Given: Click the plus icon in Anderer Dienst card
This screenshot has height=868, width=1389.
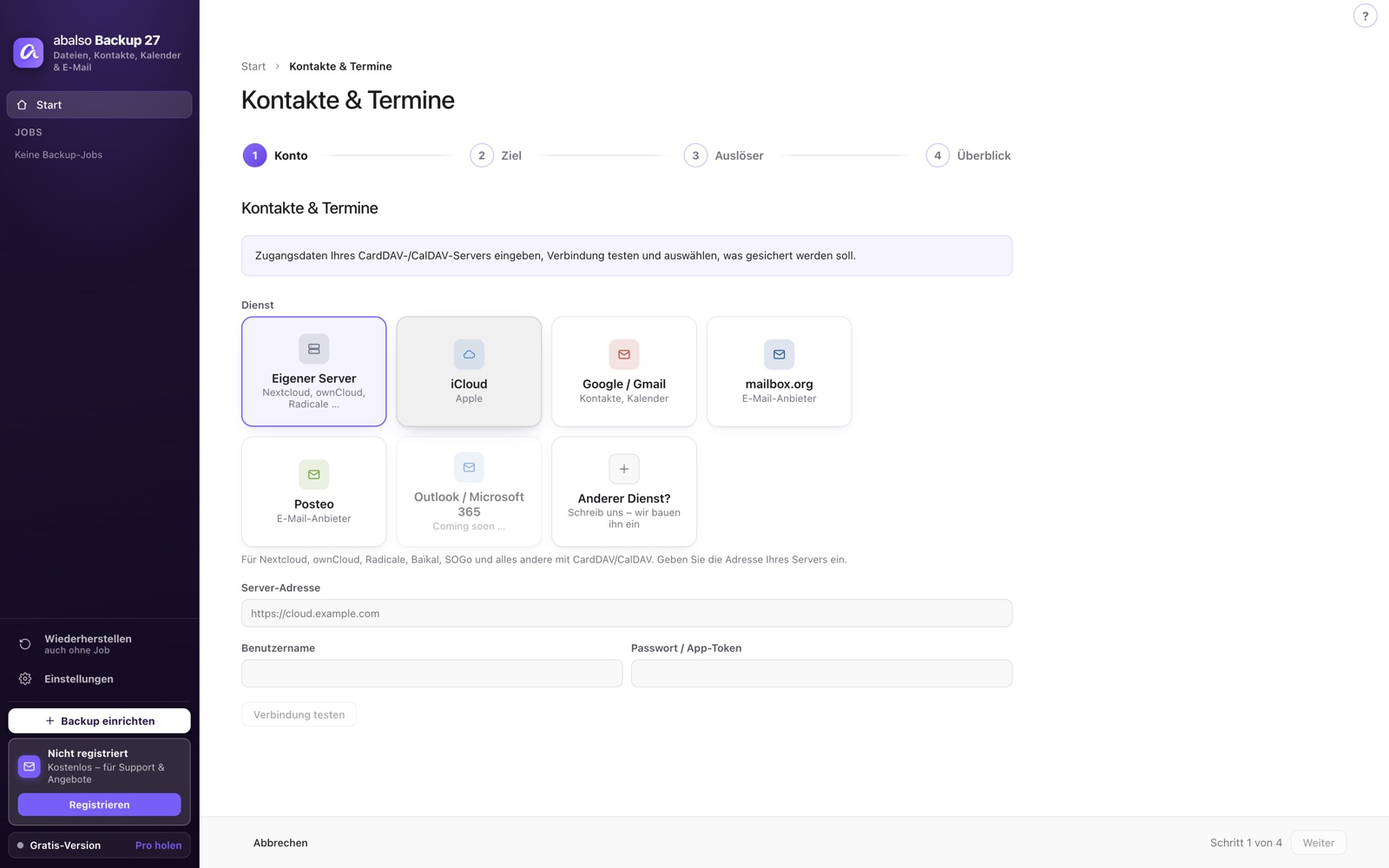Looking at the screenshot, I should (x=624, y=469).
